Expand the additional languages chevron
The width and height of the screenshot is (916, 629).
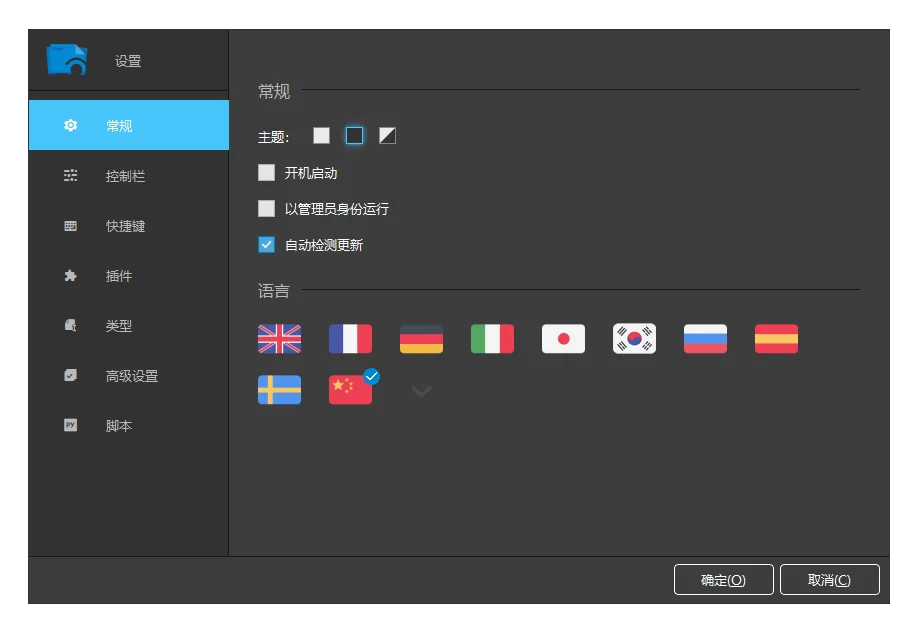click(421, 390)
